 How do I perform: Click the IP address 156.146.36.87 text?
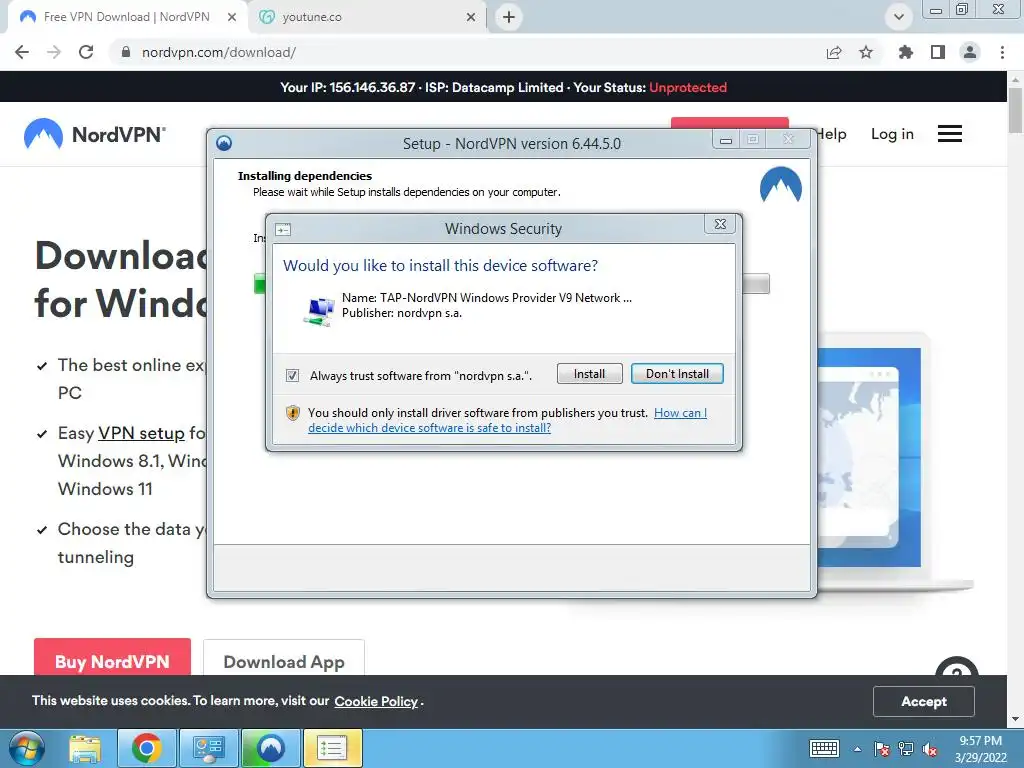pyautogui.click(x=372, y=87)
